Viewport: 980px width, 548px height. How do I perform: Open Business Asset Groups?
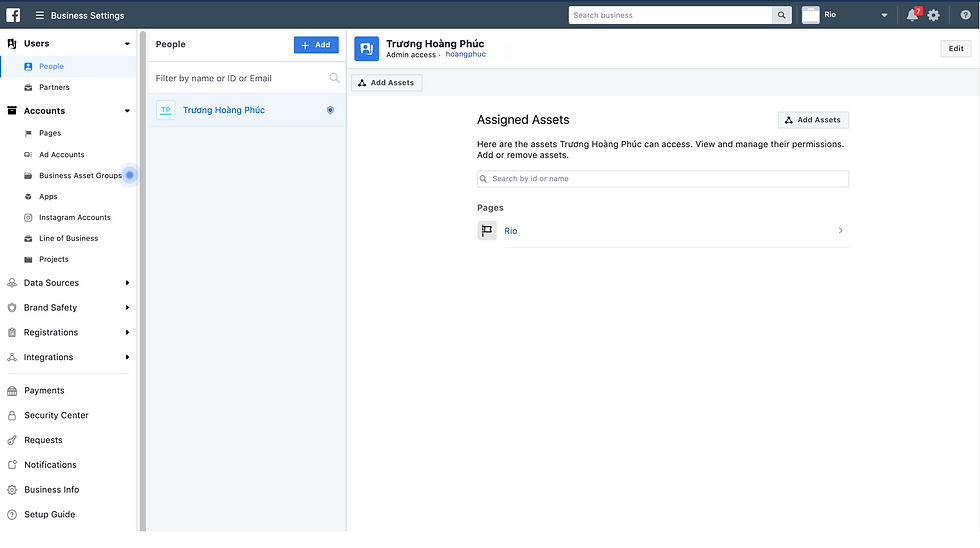tap(80, 176)
